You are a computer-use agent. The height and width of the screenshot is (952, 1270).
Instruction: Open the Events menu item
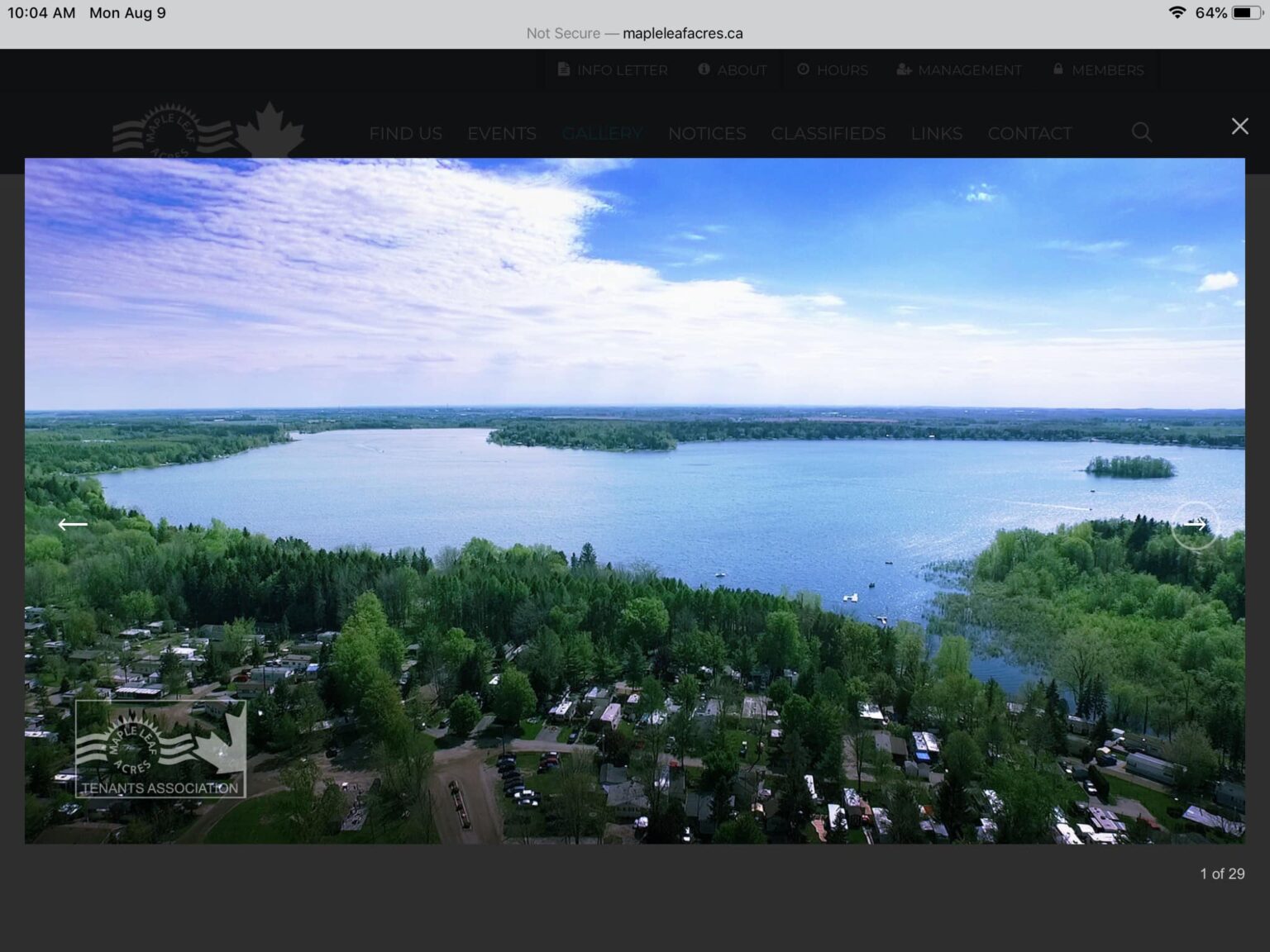pos(502,133)
